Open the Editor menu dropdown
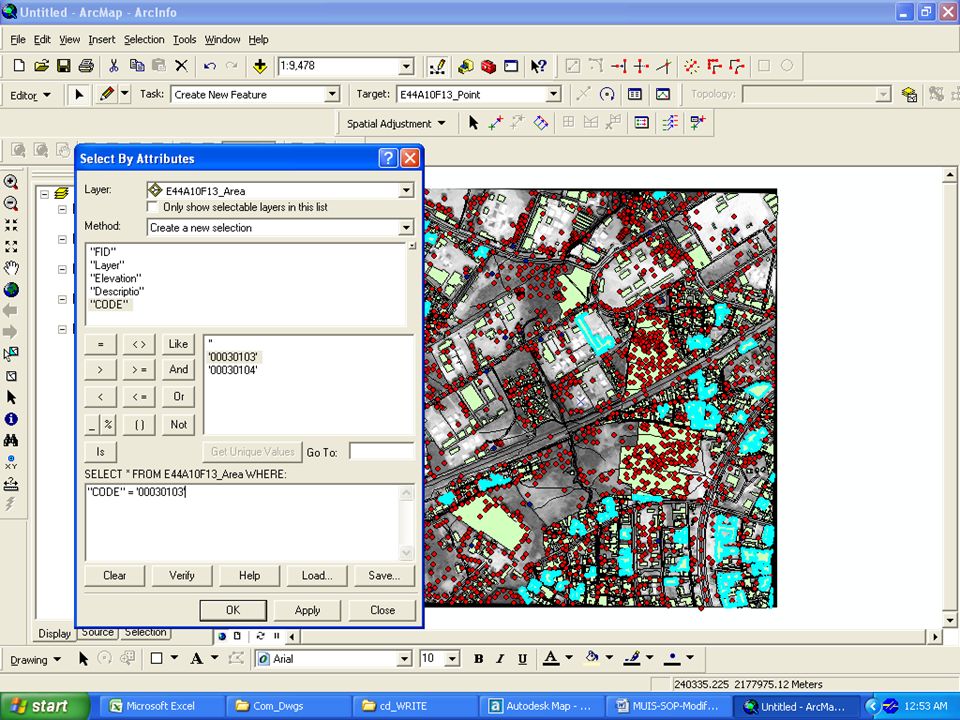The image size is (960, 720). 30,96
